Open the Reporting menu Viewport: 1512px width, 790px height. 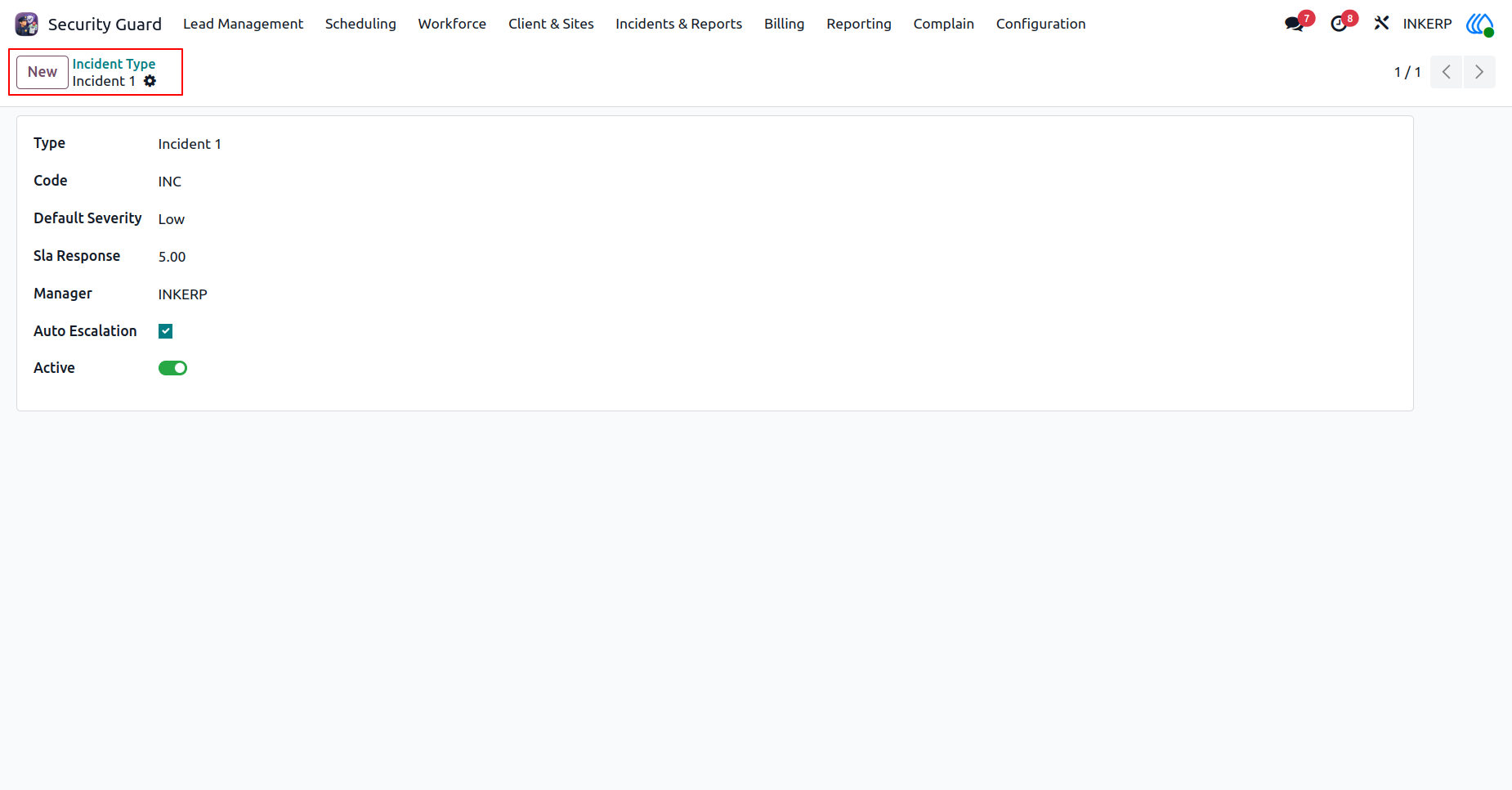pyautogui.click(x=858, y=24)
